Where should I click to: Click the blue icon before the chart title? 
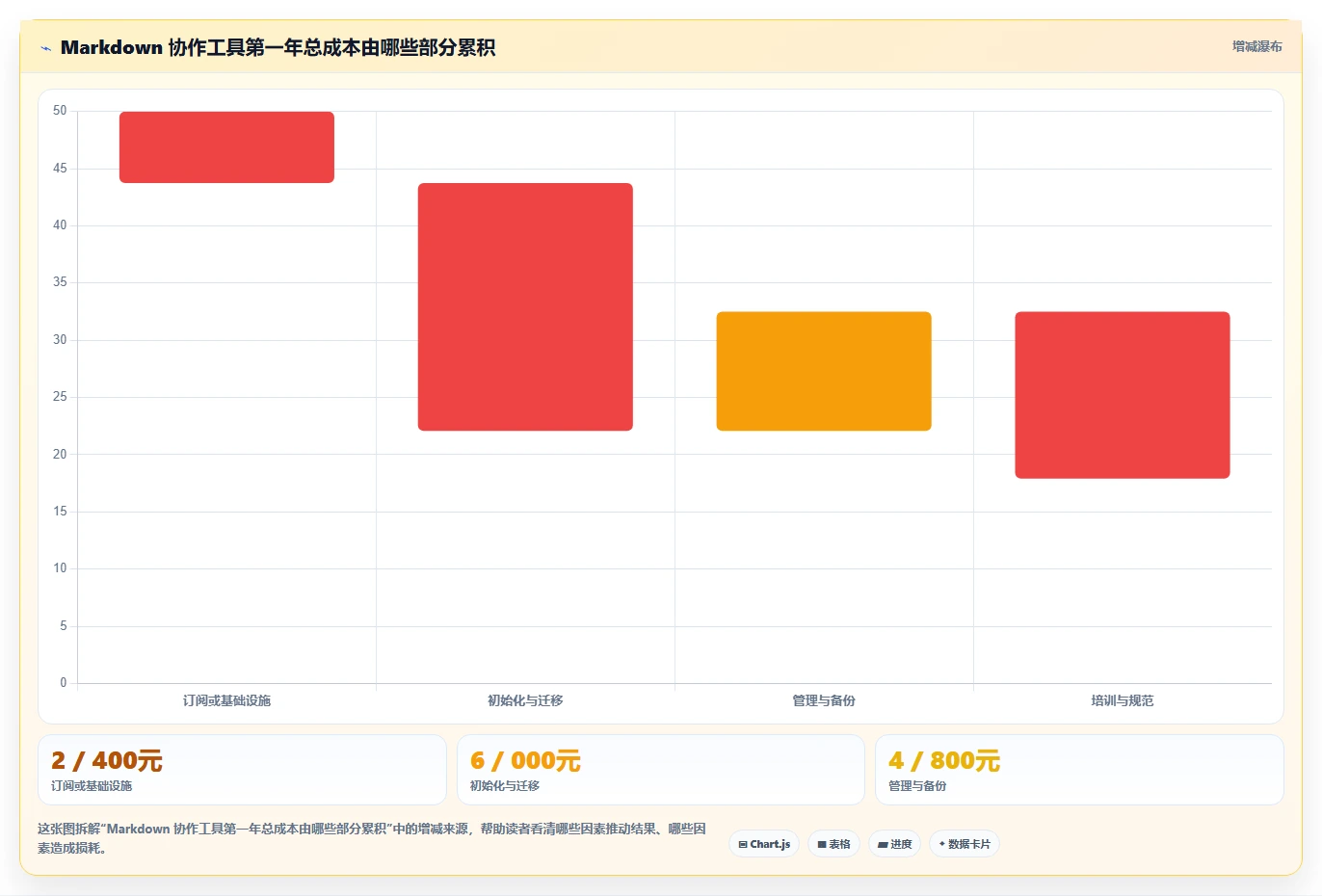point(45,48)
